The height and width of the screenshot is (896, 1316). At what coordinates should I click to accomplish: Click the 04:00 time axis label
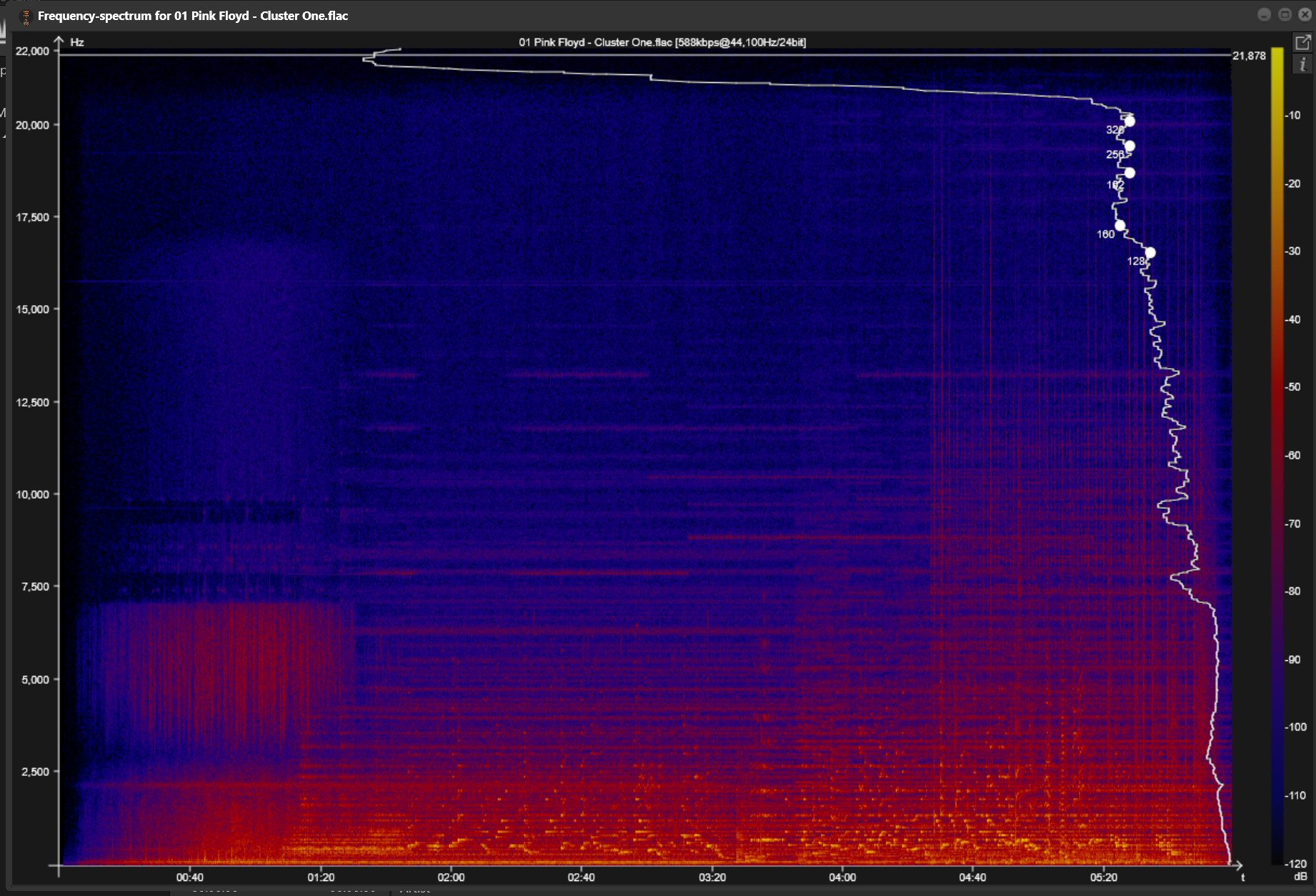pyautogui.click(x=843, y=877)
